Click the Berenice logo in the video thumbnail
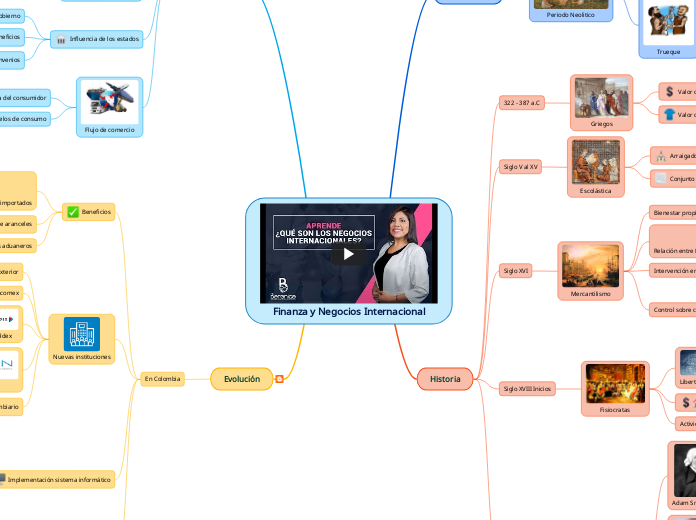 (x=283, y=289)
